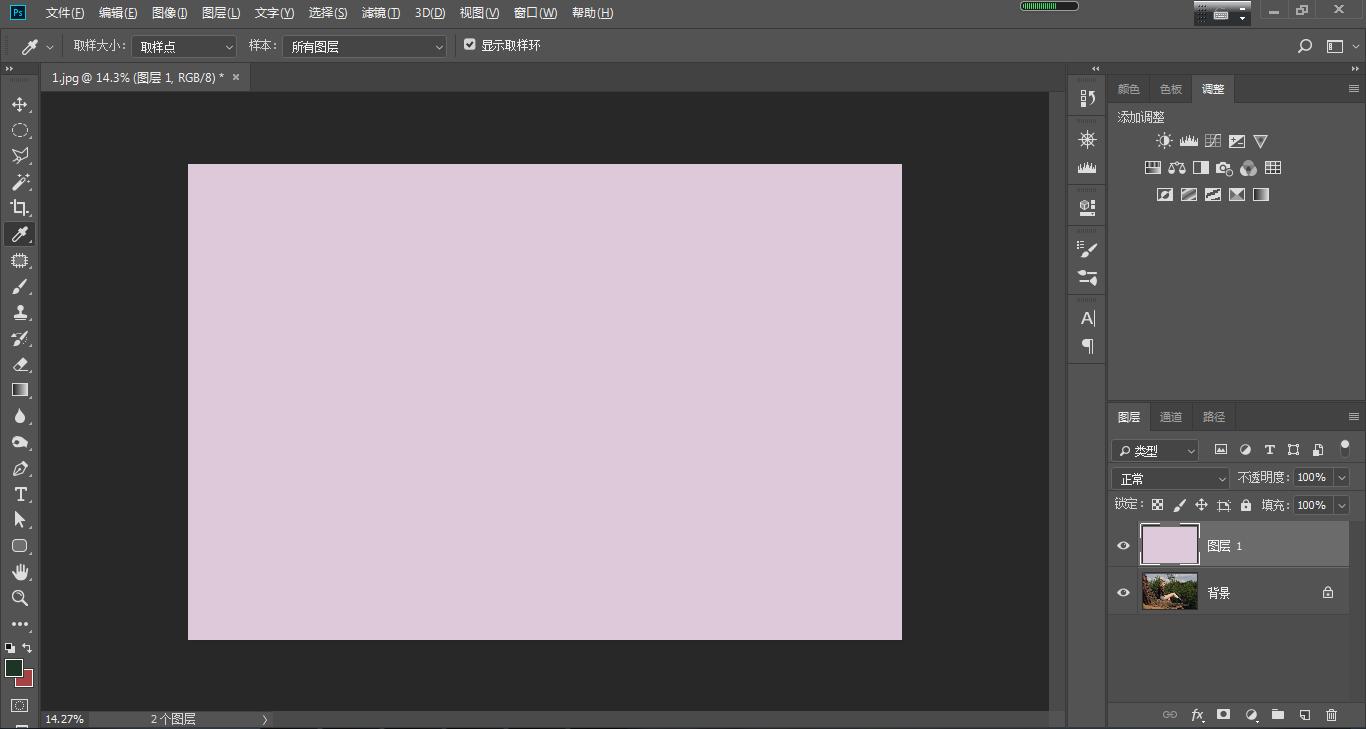The image size is (1366, 729).
Task: Click the 图层 1 layer thumbnail
Action: pos(1169,546)
